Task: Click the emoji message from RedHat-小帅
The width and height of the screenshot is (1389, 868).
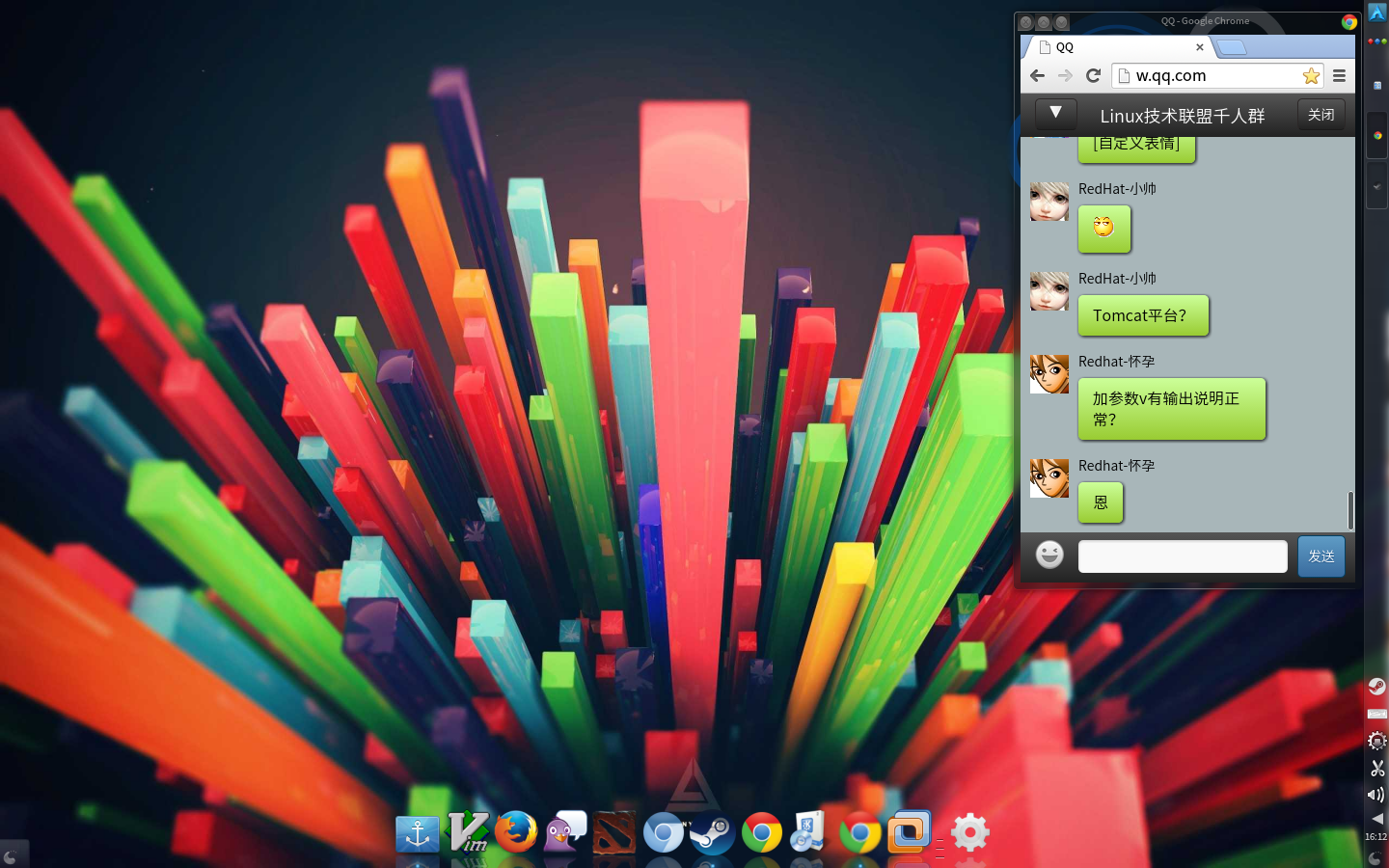Action: pyautogui.click(x=1104, y=227)
